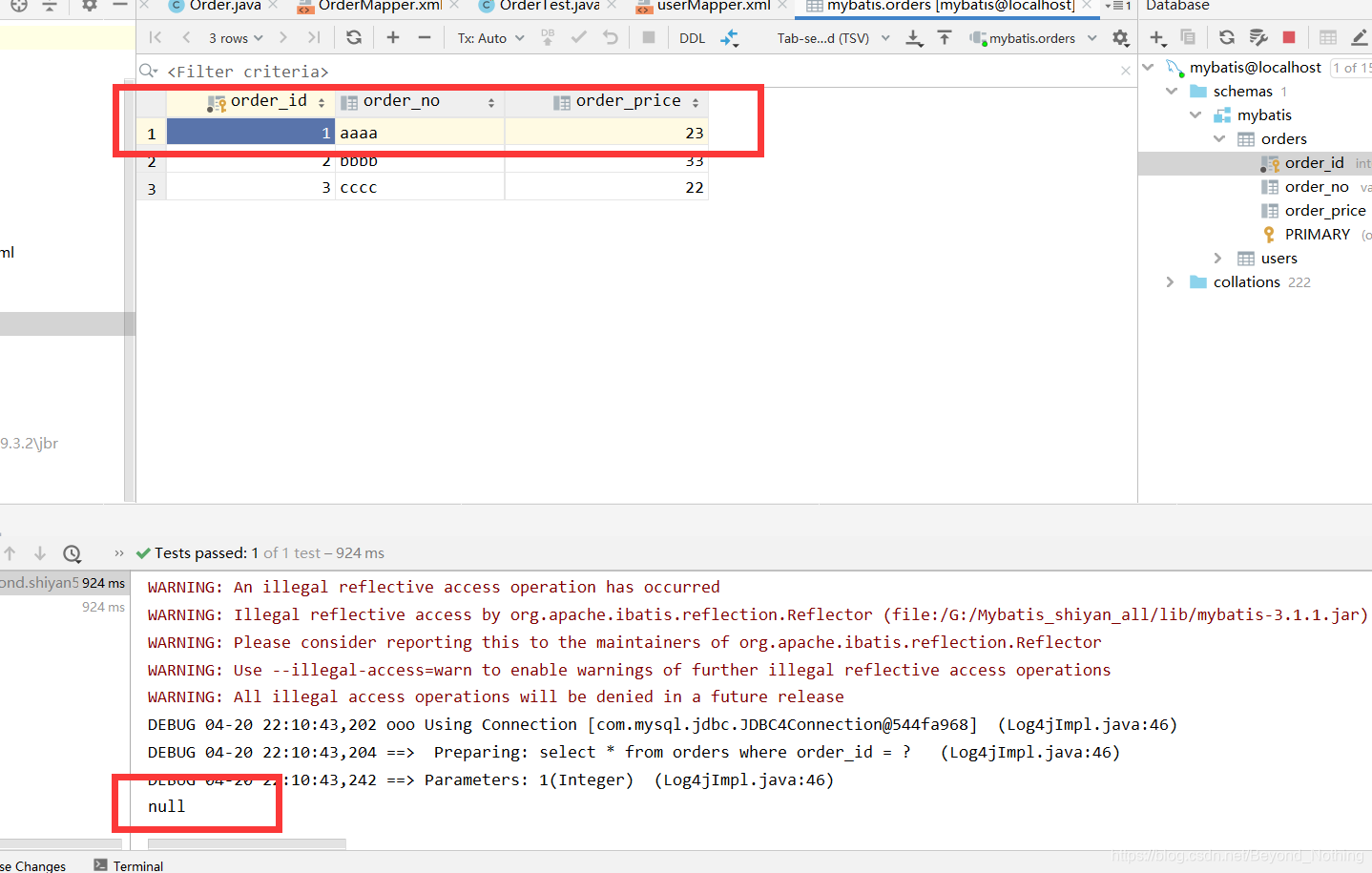
Task: Switch to the userMapper.xml tab
Action: tap(714, 6)
